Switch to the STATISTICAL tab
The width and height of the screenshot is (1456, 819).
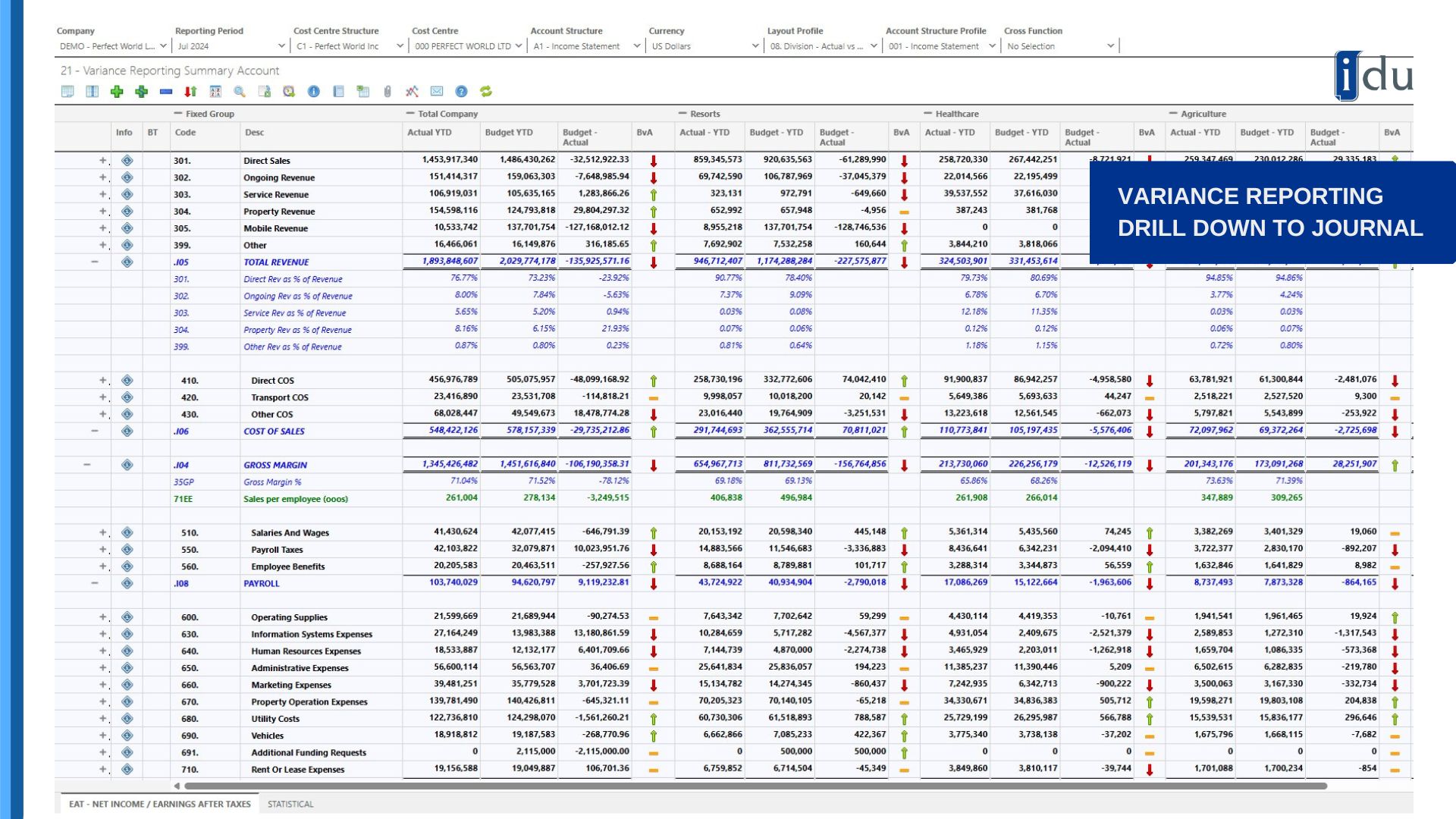290,804
